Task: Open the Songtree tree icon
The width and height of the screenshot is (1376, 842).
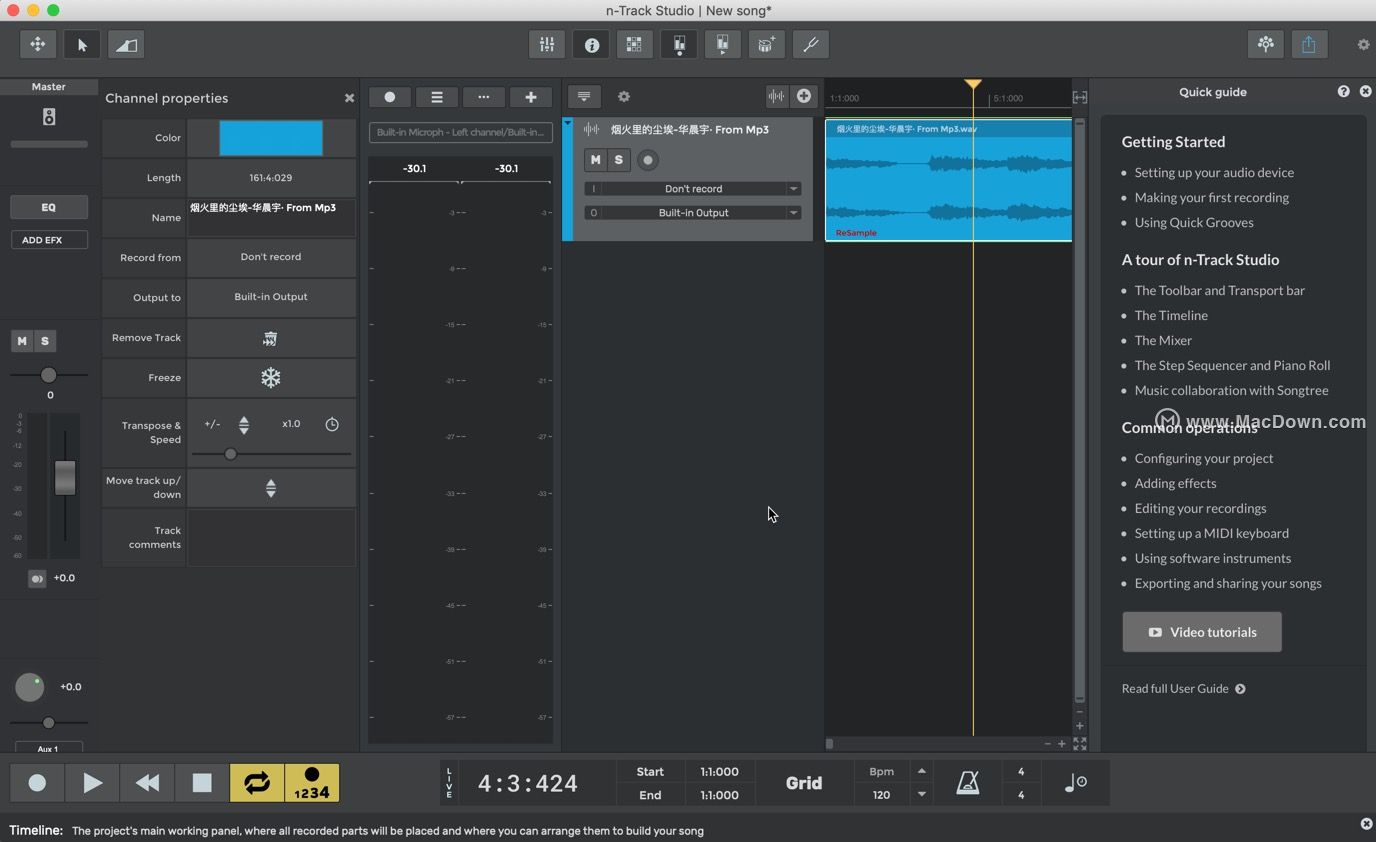Action: (1266, 44)
